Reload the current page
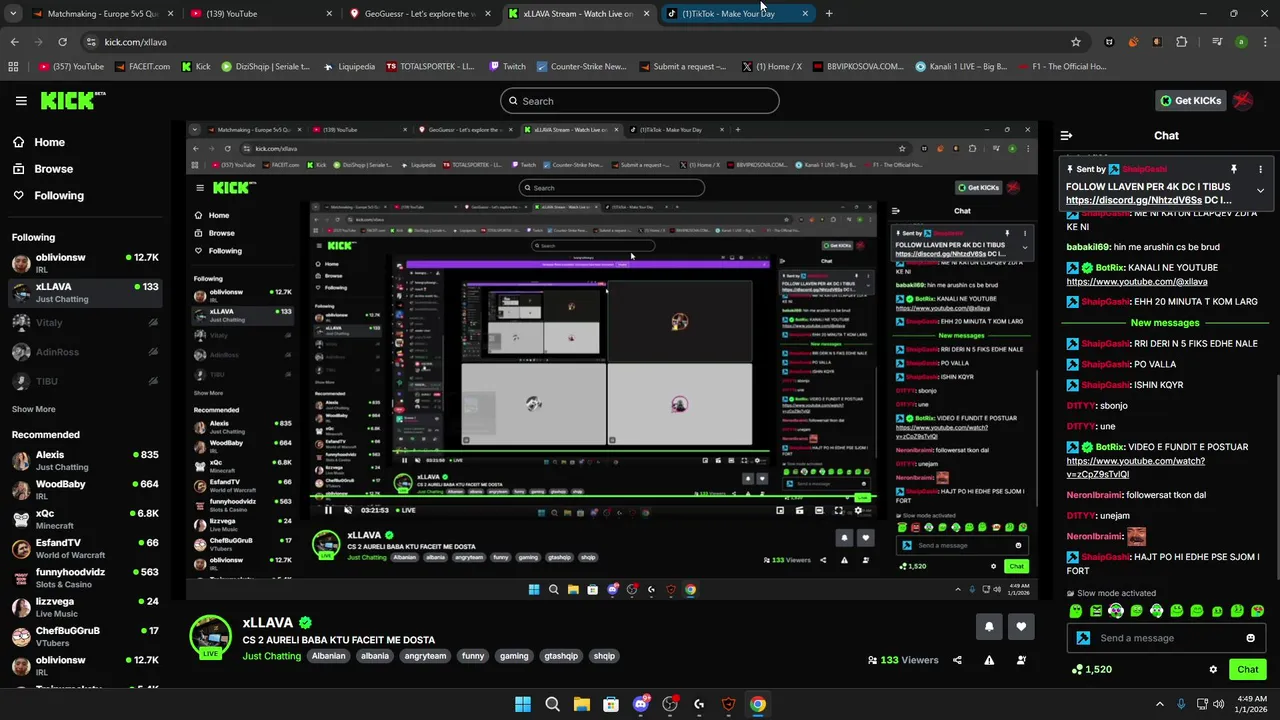This screenshot has height=720, width=1280. (62, 42)
